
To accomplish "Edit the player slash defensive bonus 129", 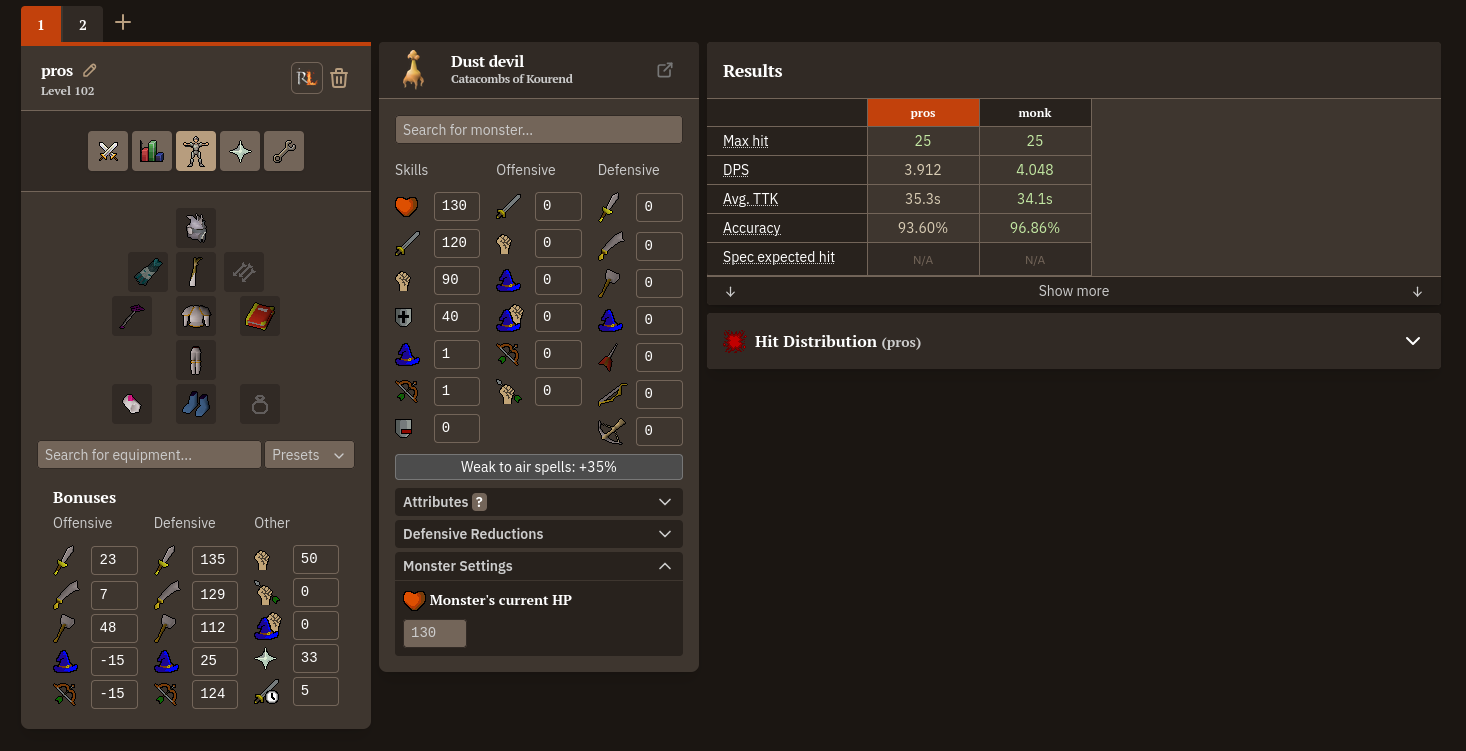I will pyautogui.click(x=215, y=596).
